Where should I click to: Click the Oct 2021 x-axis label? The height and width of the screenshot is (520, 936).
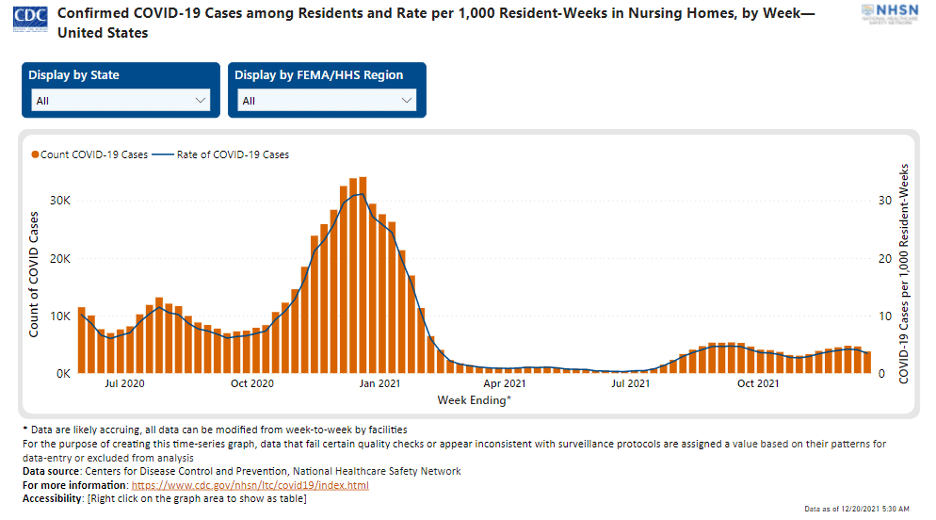pos(759,383)
